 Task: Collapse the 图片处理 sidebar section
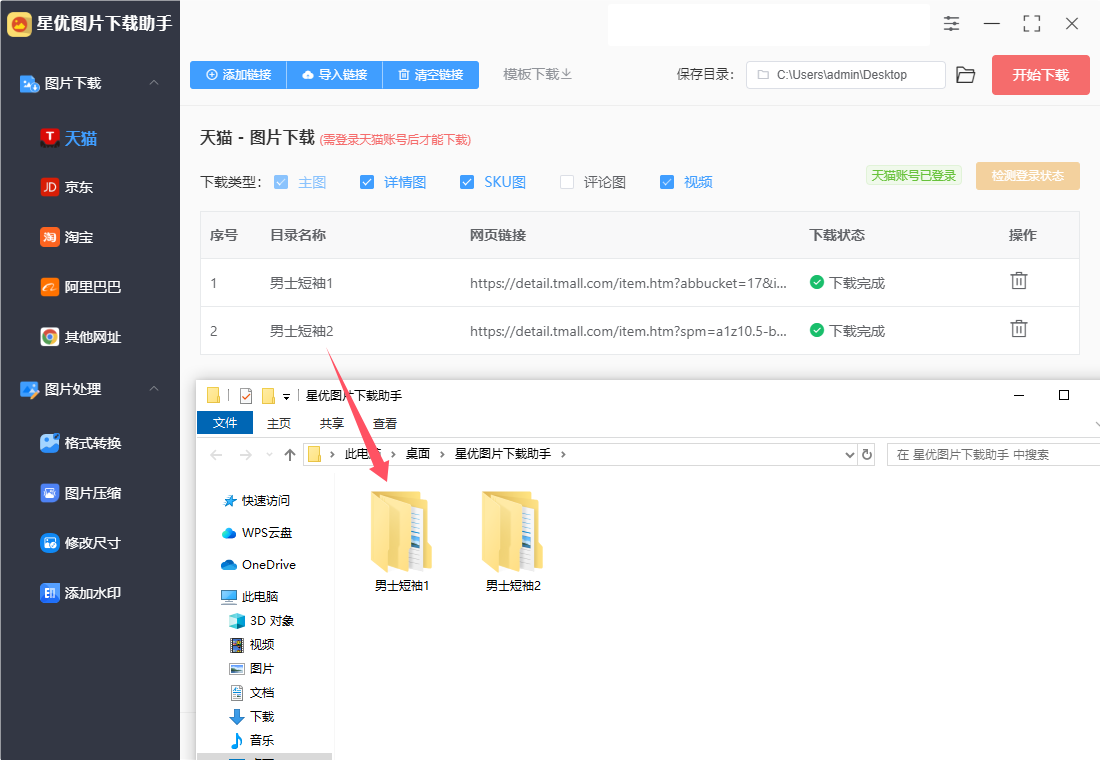coord(154,389)
